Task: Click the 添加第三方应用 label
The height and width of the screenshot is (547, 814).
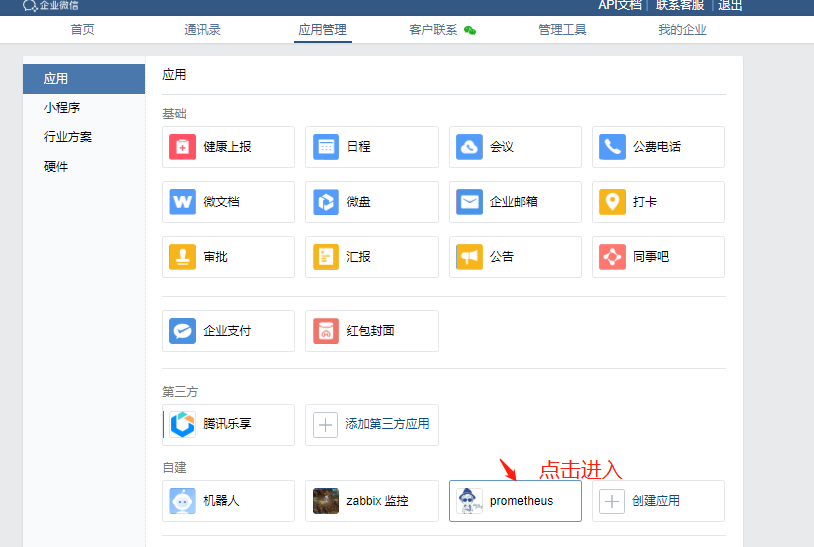Action: (x=387, y=424)
